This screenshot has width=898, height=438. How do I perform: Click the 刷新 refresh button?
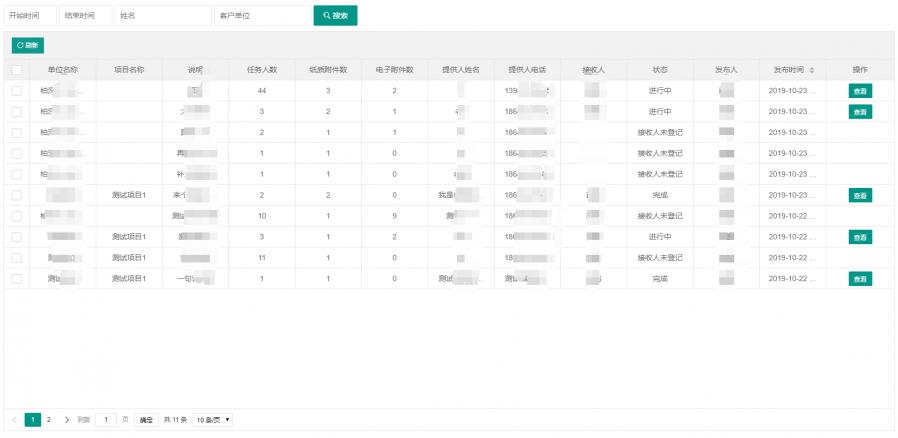click(28, 45)
